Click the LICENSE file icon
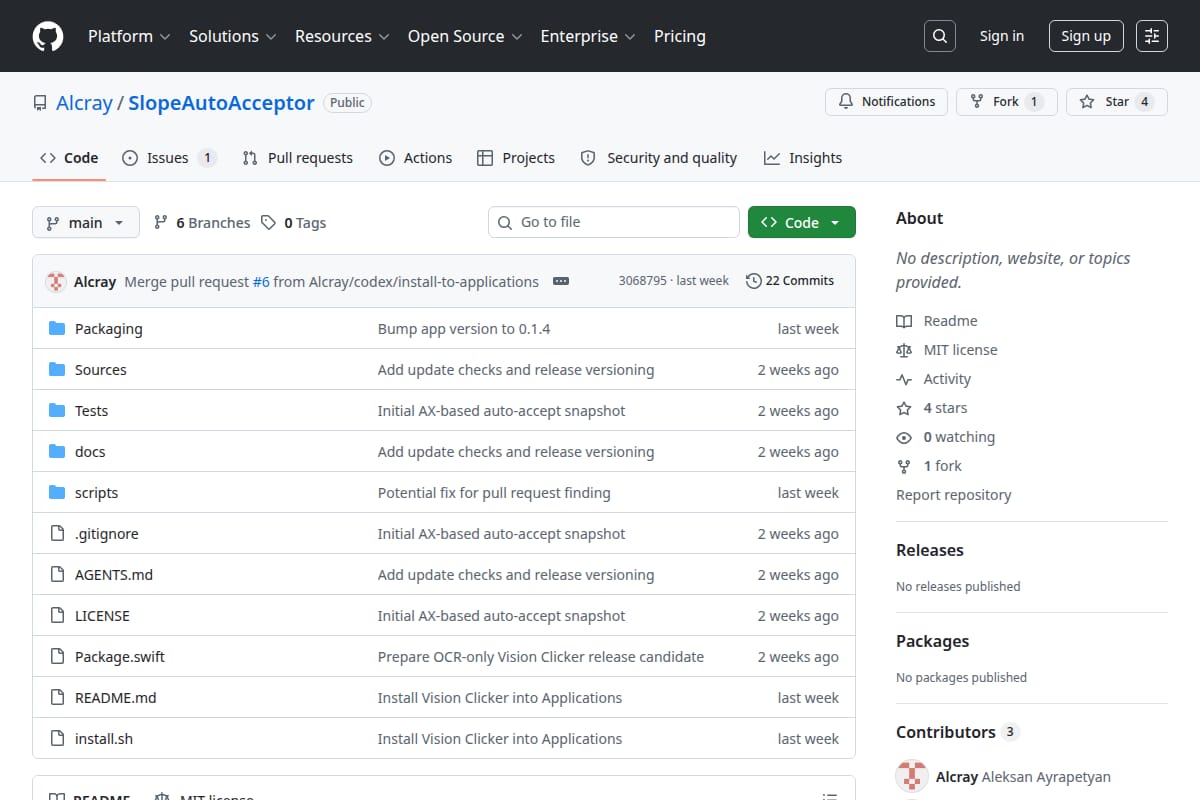The width and height of the screenshot is (1200, 800). (x=57, y=616)
